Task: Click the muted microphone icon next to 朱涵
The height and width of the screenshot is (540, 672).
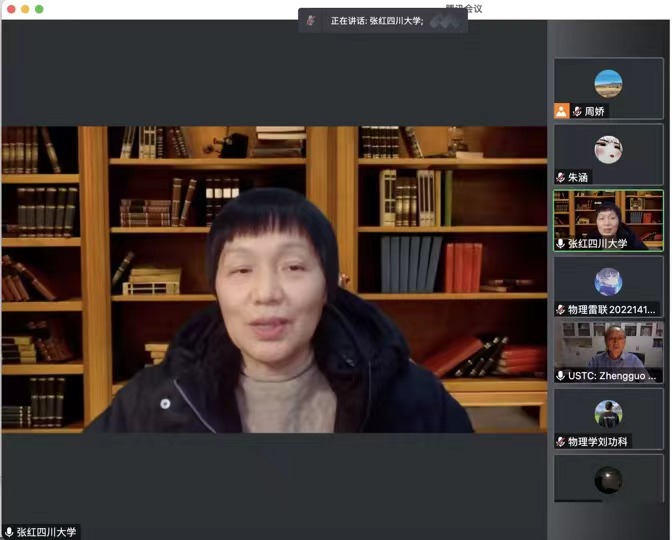Action: [x=561, y=177]
